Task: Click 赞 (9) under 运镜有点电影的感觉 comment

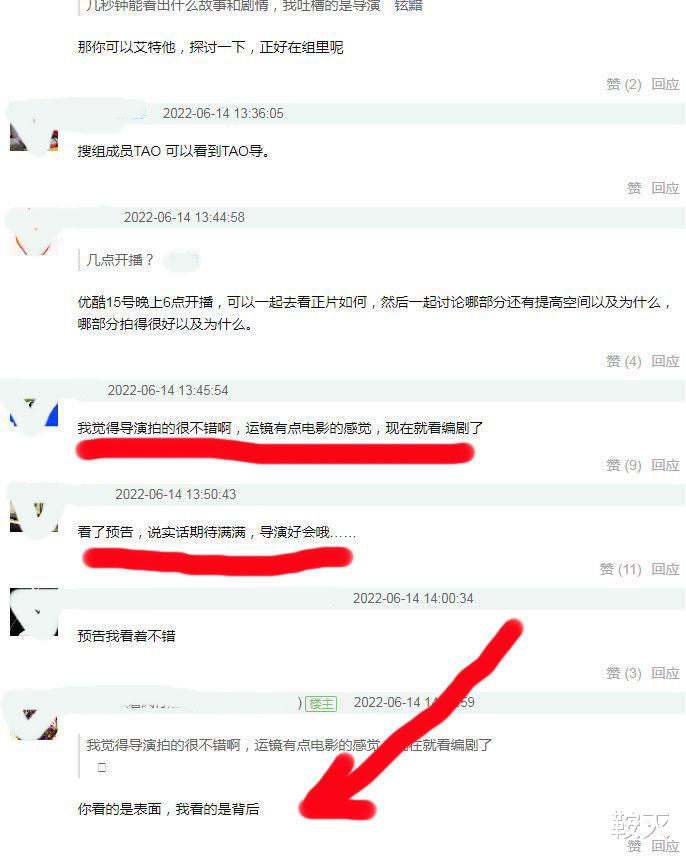Action: click(623, 465)
